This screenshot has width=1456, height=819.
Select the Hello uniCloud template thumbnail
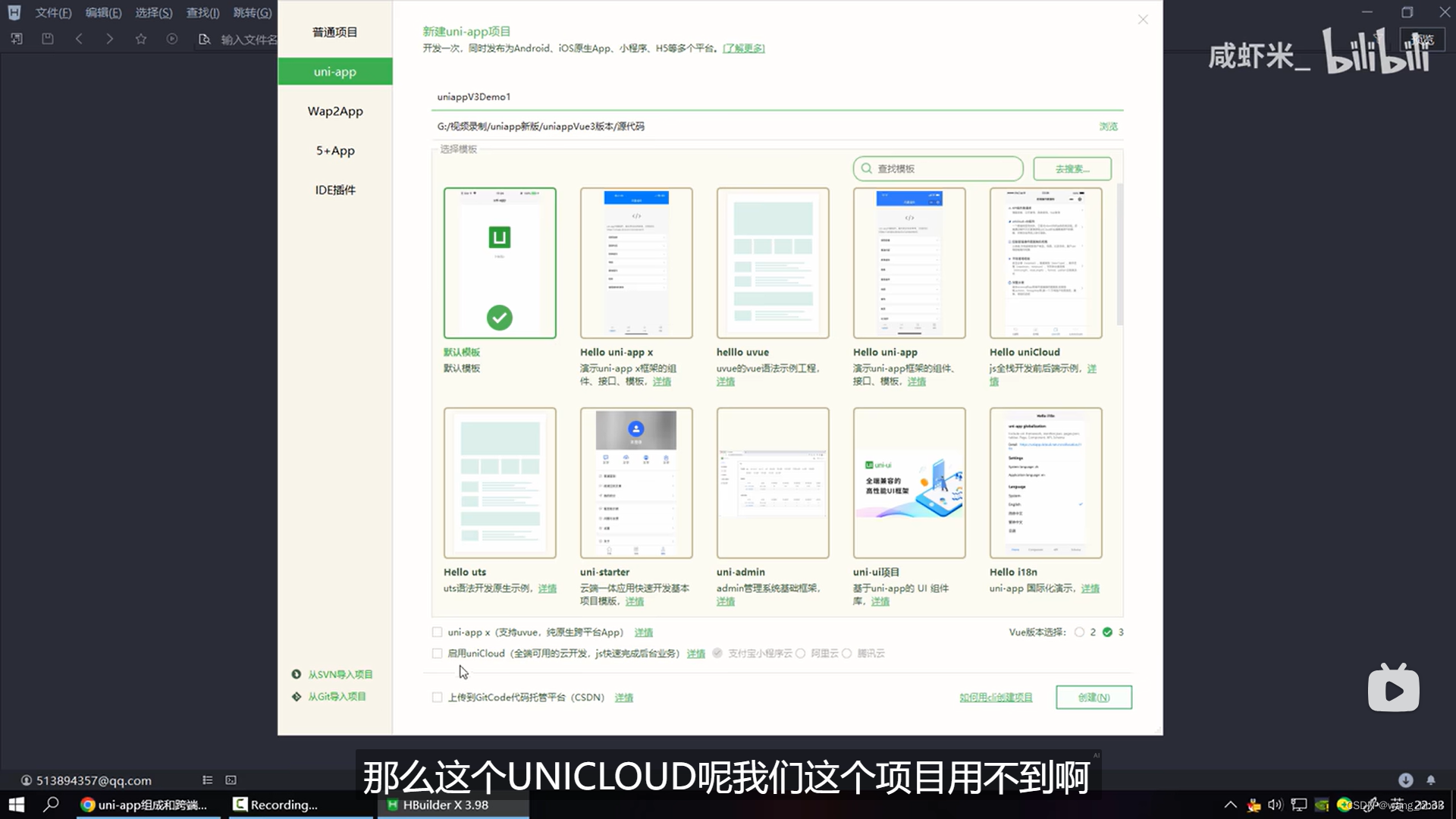[1046, 263]
